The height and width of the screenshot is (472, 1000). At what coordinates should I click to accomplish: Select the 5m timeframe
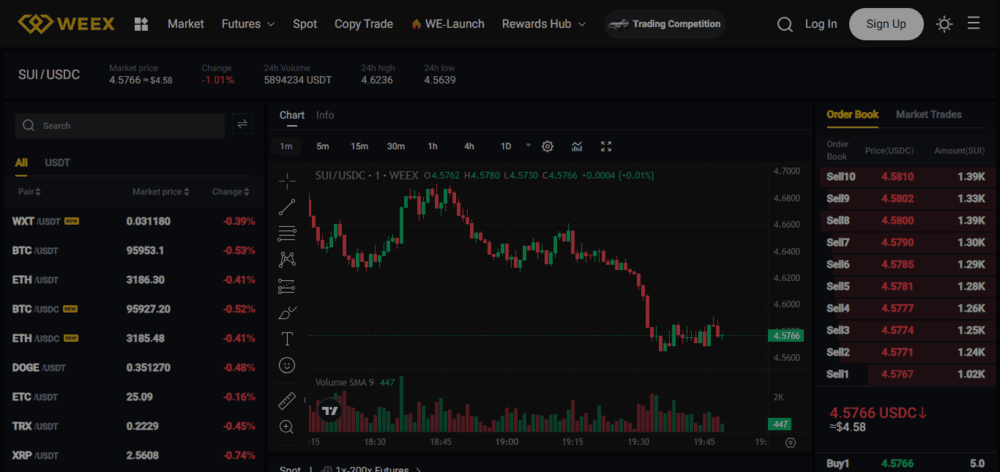click(323, 147)
